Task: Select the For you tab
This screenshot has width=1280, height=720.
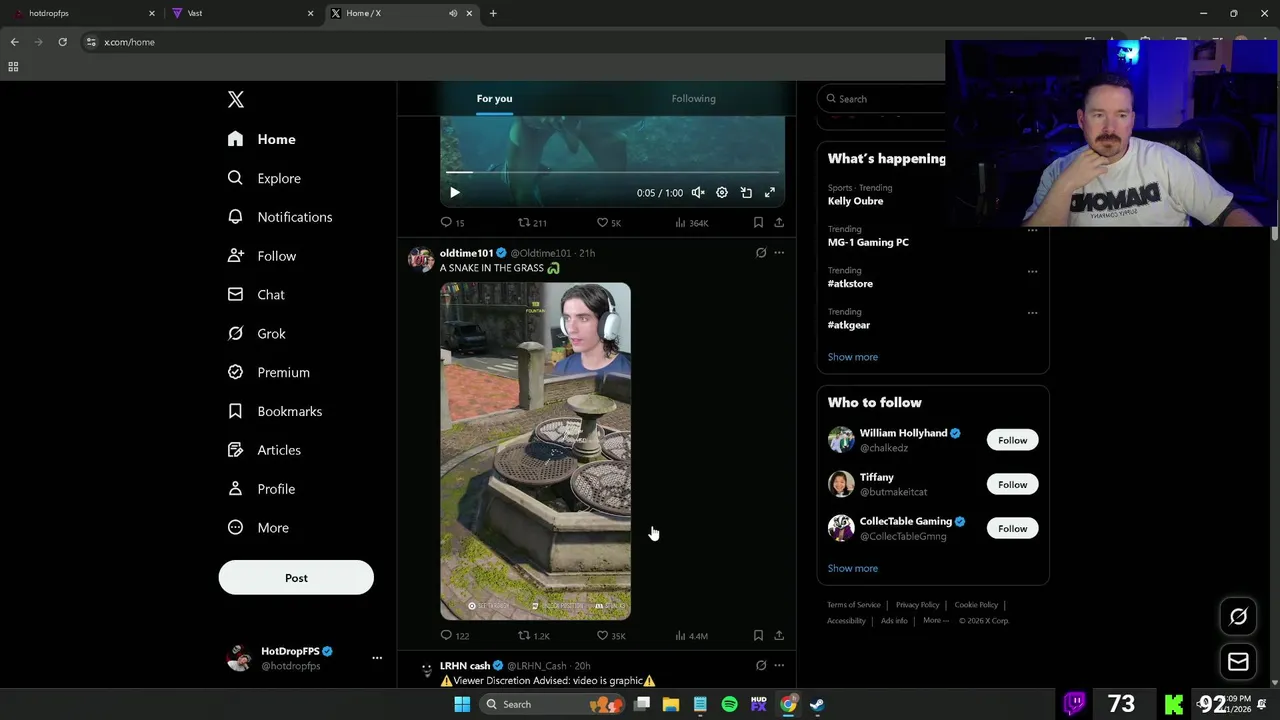Action: [x=494, y=99]
